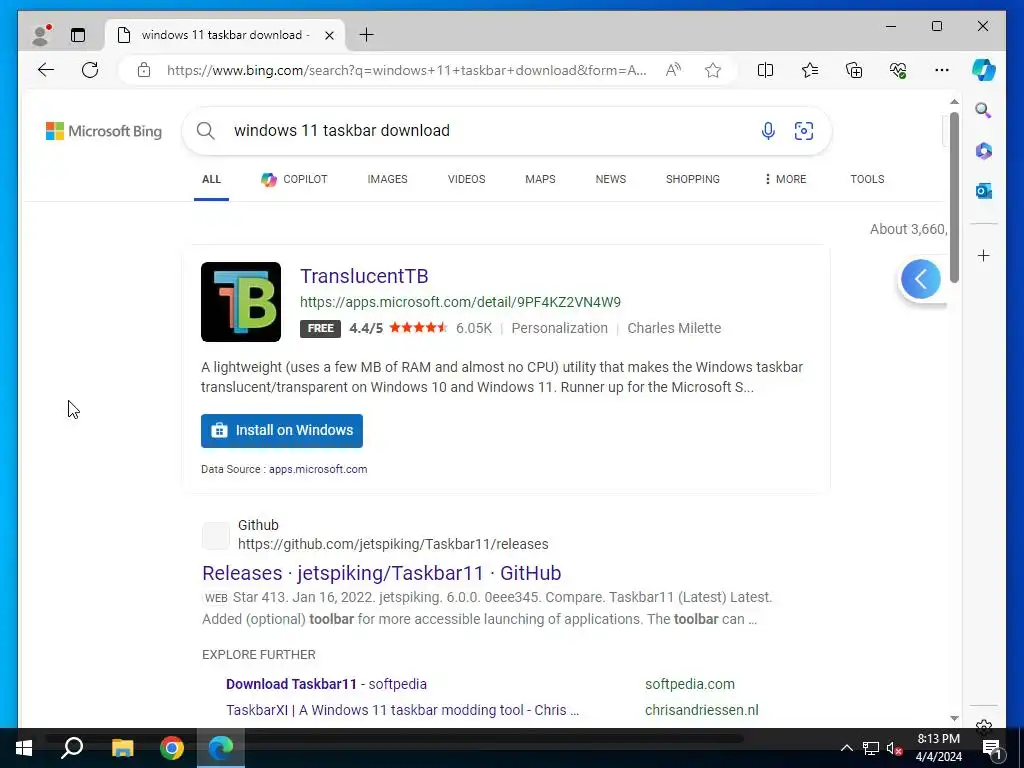Open Copilot in Edge sidebar

click(984, 70)
